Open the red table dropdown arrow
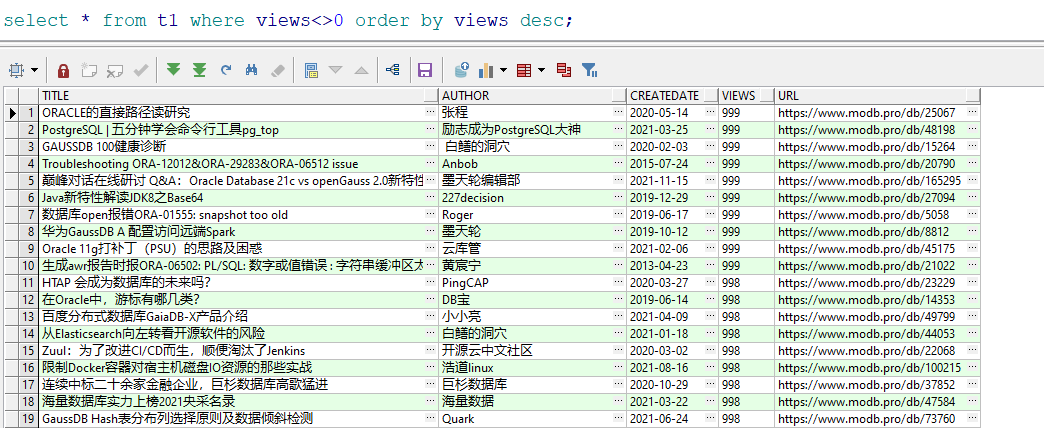This screenshot has height=428, width=1044. (x=541, y=70)
